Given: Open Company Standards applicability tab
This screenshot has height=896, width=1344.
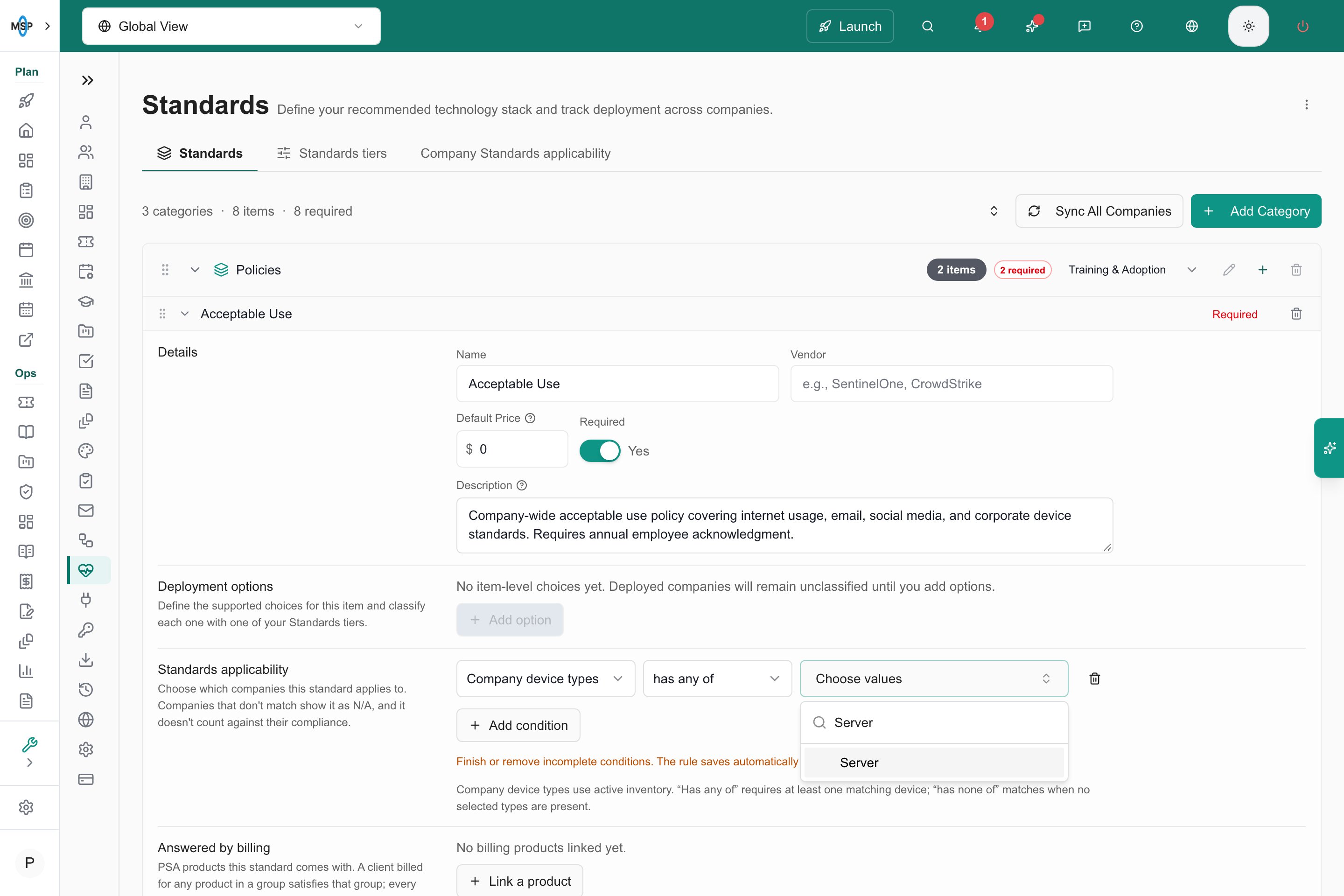Looking at the screenshot, I should tap(515, 153).
